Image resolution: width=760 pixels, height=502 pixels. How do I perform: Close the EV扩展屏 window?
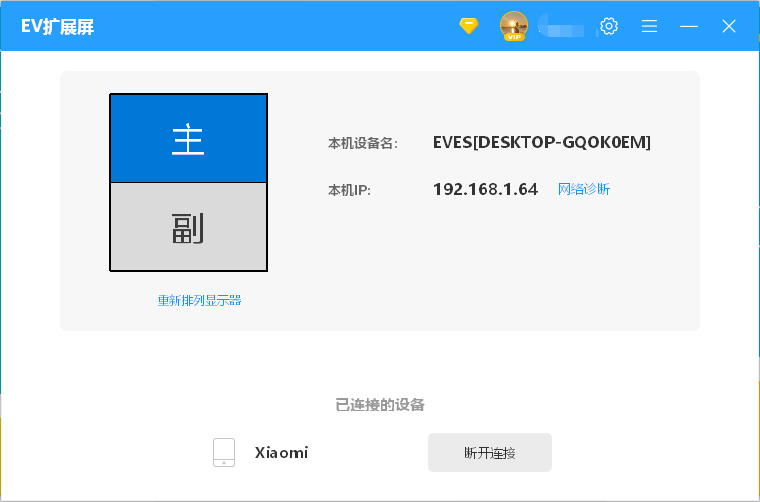pyautogui.click(x=729, y=26)
